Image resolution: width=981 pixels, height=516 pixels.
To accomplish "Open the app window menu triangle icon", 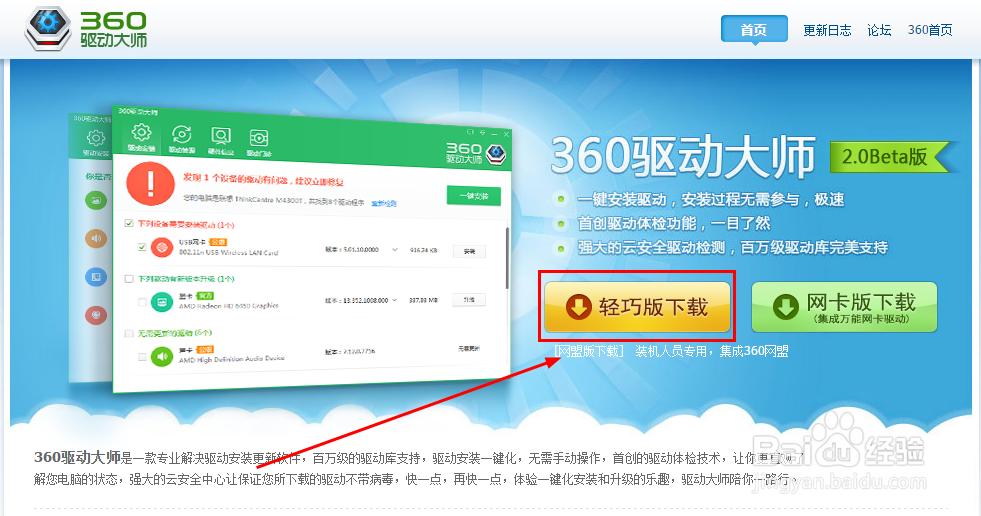I will tap(482, 133).
